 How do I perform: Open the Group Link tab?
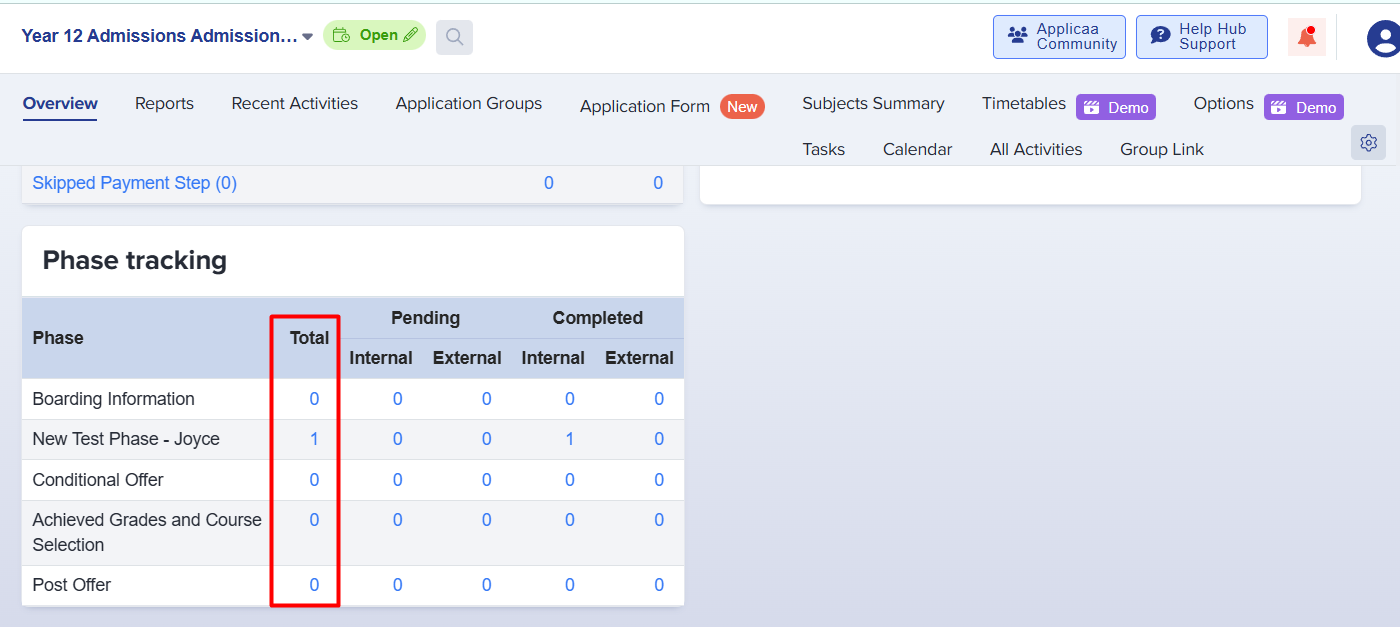pyautogui.click(x=1161, y=150)
